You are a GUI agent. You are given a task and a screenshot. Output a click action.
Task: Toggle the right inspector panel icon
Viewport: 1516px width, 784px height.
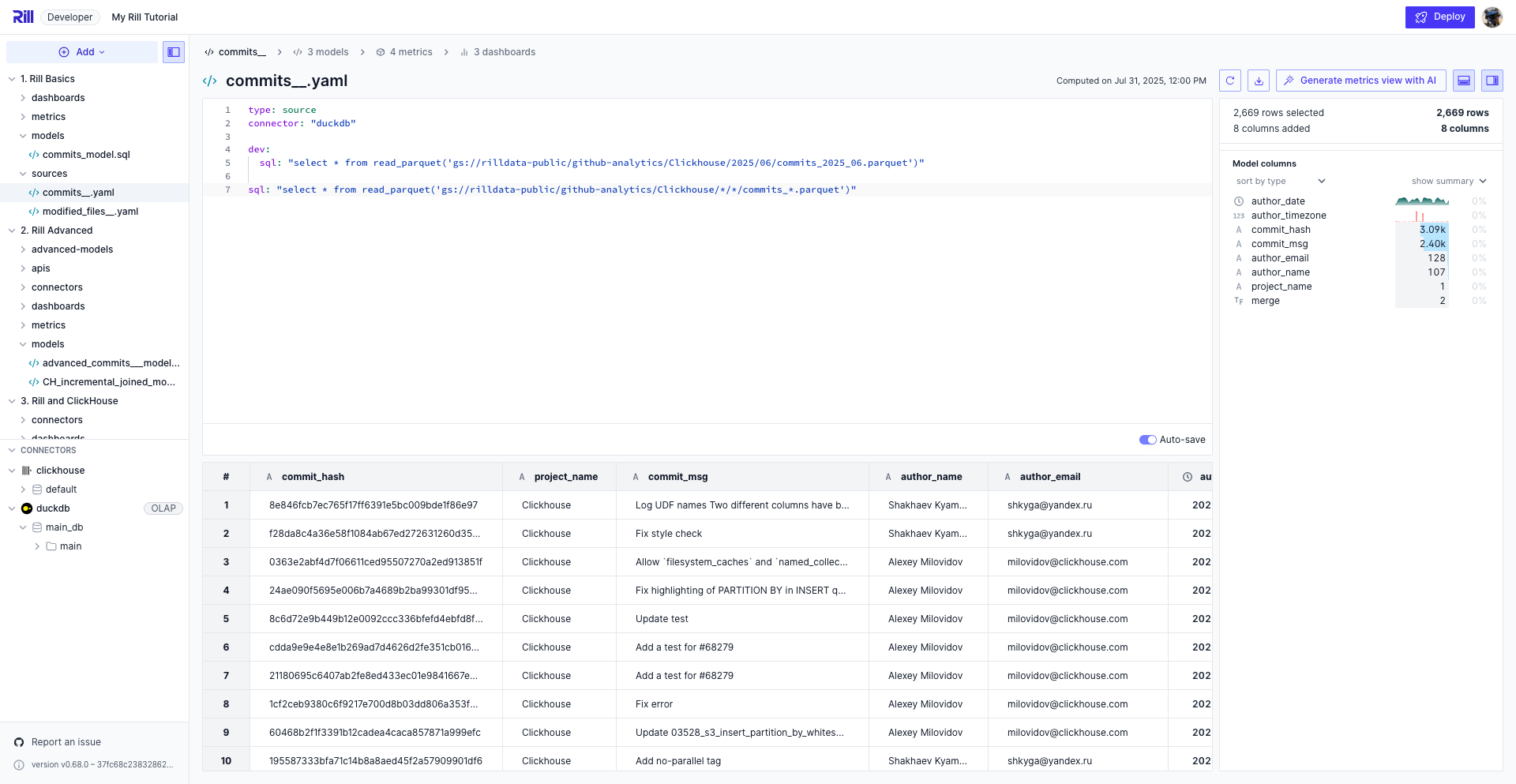1492,80
